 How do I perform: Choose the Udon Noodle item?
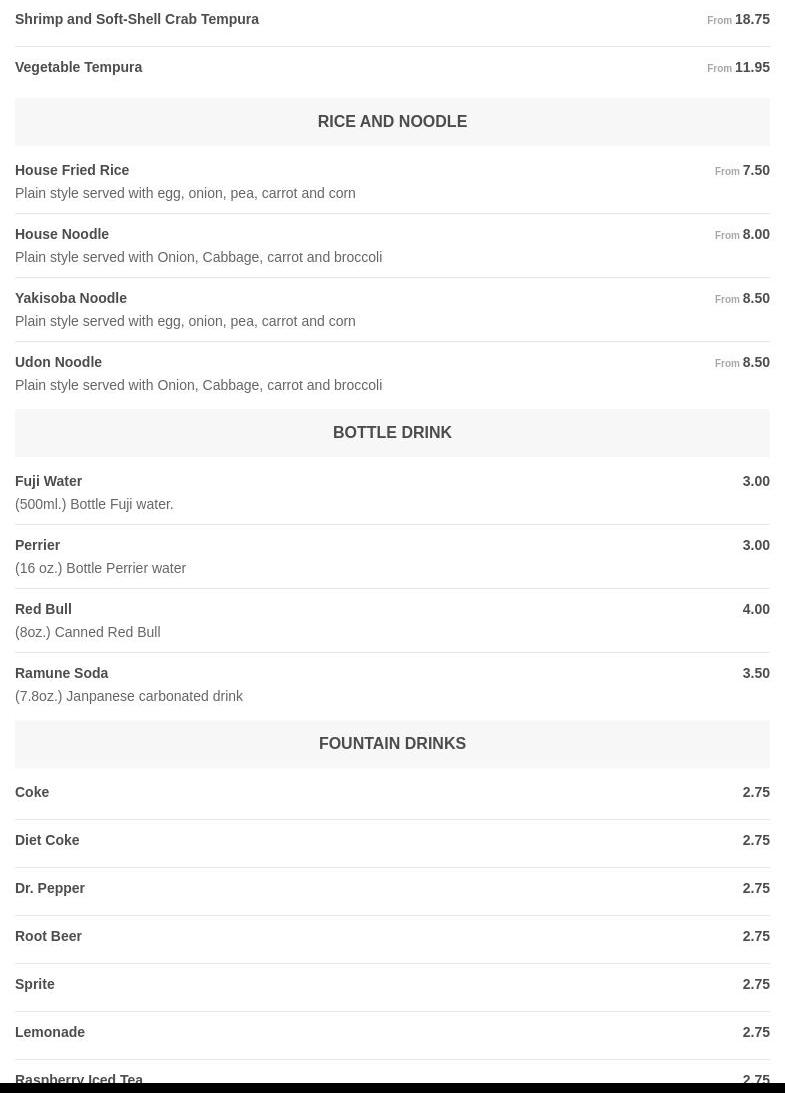point(58,362)
